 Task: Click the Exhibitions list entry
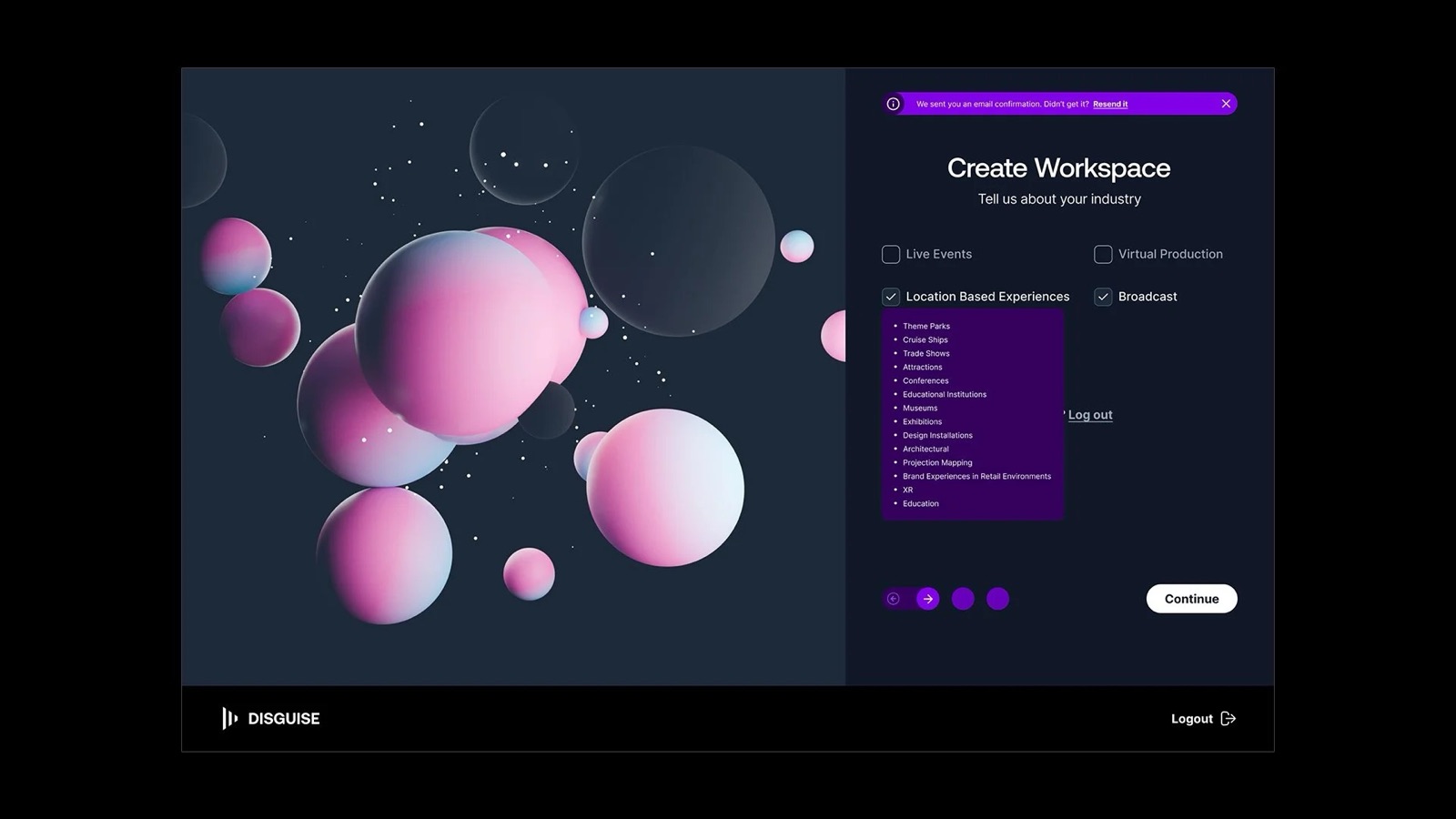(923, 421)
